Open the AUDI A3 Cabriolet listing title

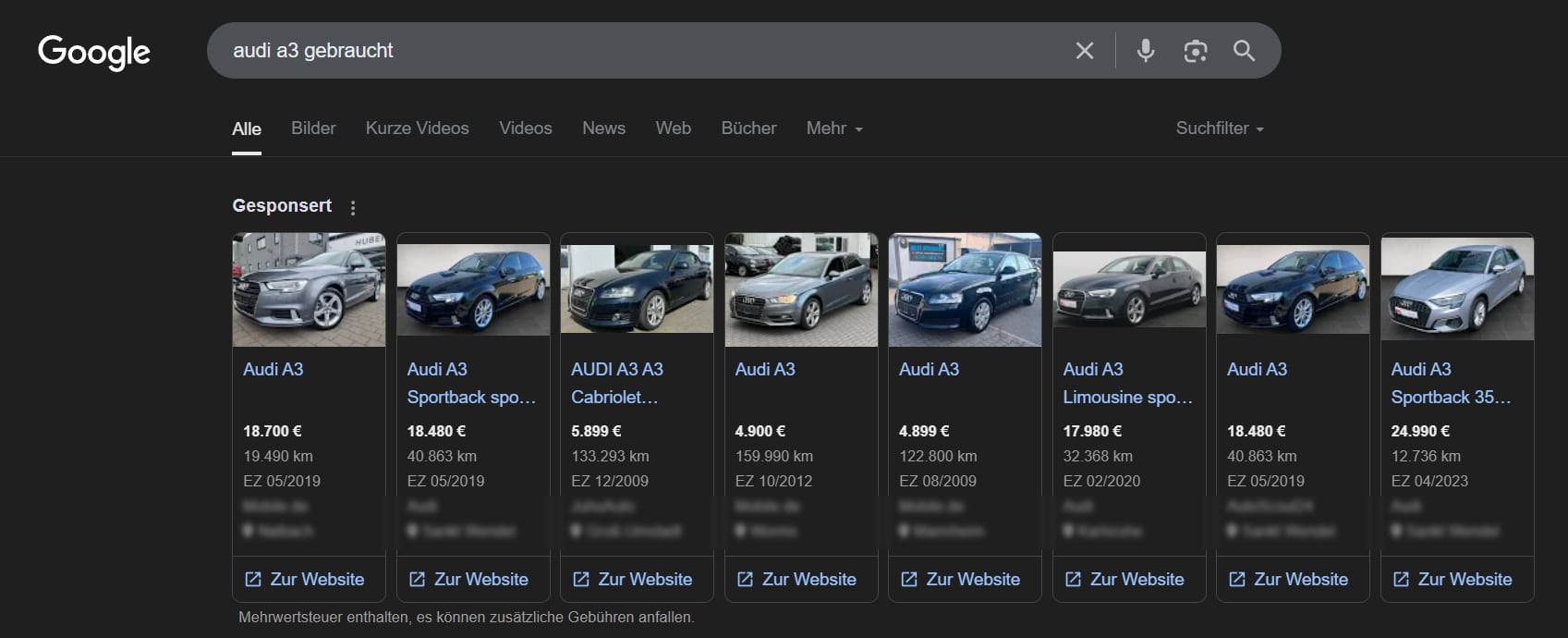pyautogui.click(x=617, y=383)
